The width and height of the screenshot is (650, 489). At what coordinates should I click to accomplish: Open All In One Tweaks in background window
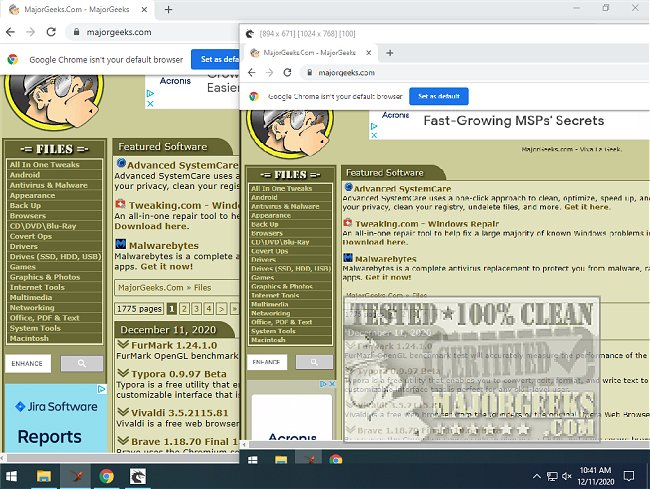click(x=54, y=165)
